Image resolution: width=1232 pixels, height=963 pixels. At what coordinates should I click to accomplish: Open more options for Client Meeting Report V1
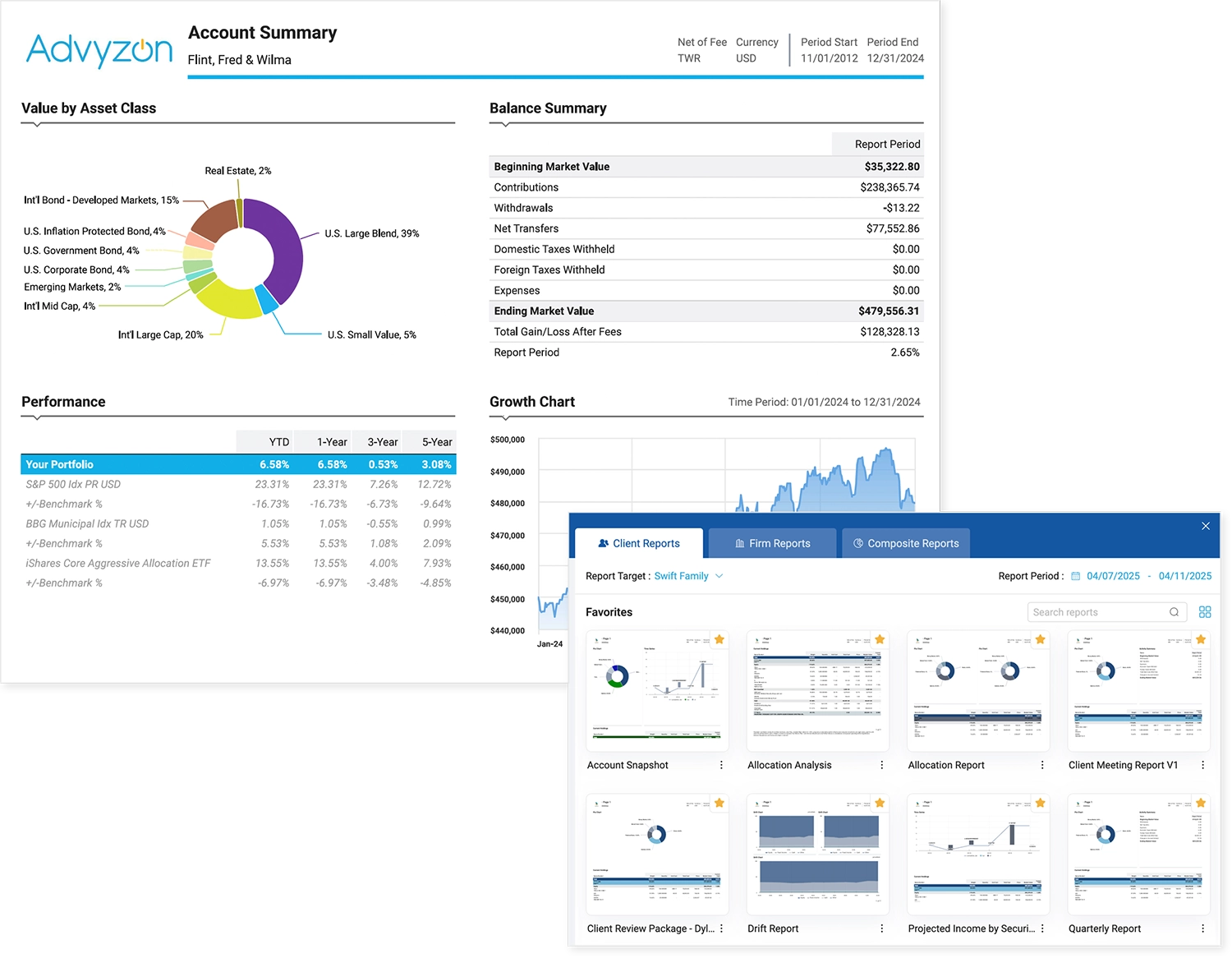1203,765
